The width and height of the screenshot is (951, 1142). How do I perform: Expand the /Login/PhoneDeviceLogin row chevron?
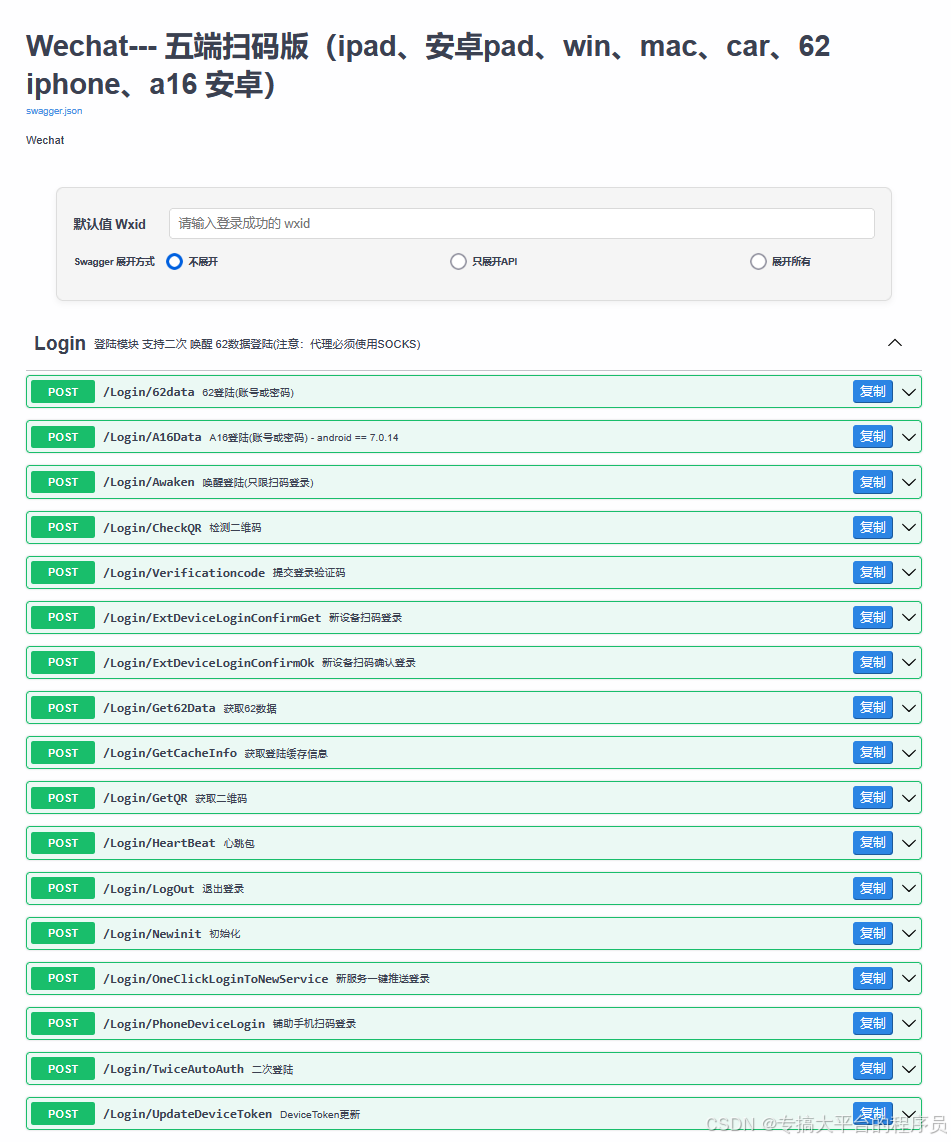coord(909,1023)
